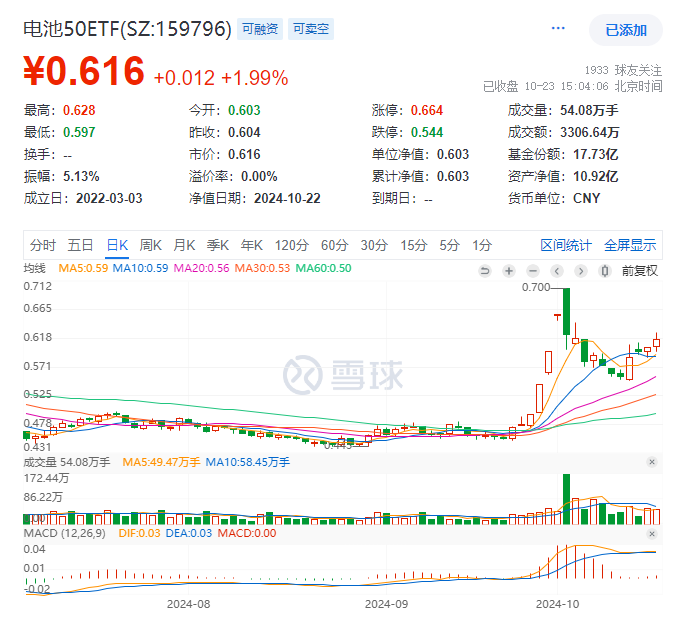Click the 0.700 high marker on chart

[536, 287]
